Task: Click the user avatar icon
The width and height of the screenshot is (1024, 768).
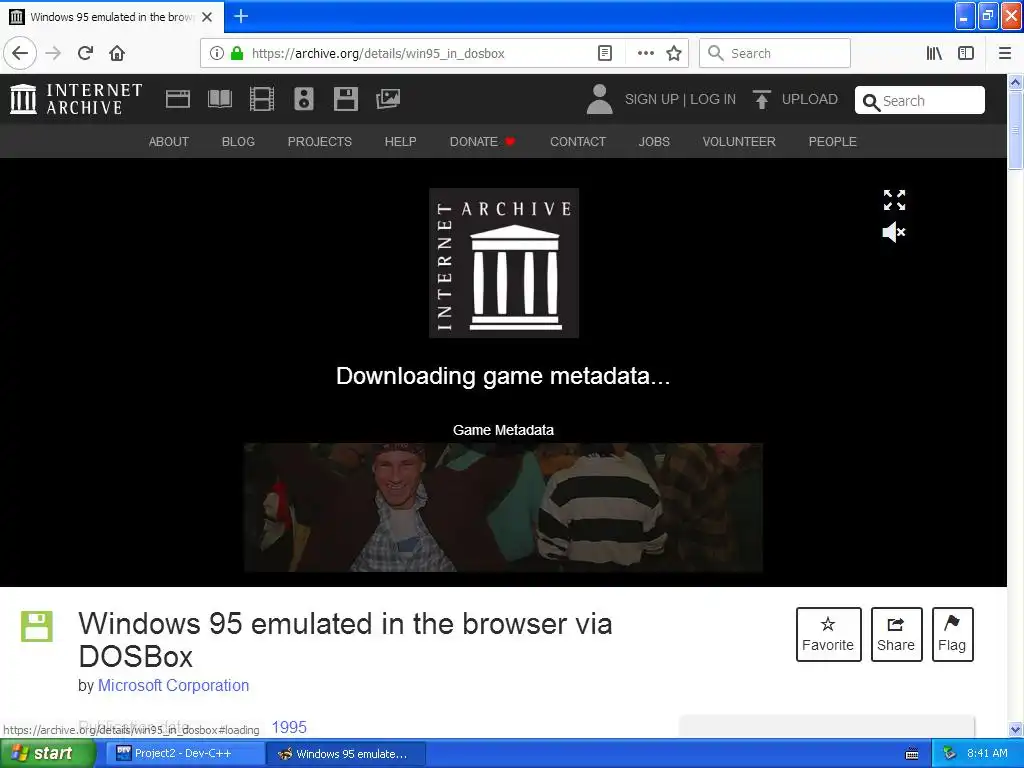Action: 600,99
